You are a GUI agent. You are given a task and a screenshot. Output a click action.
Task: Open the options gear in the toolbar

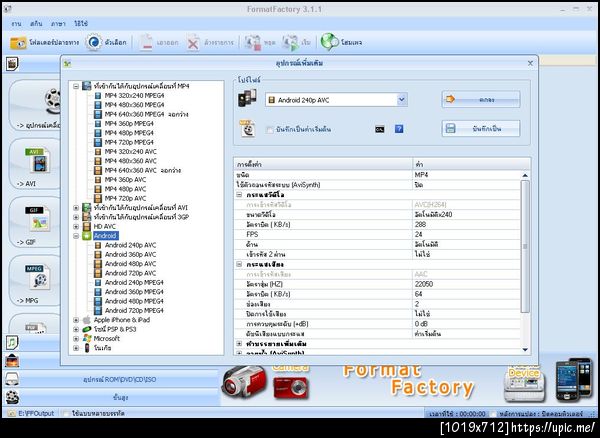94,42
